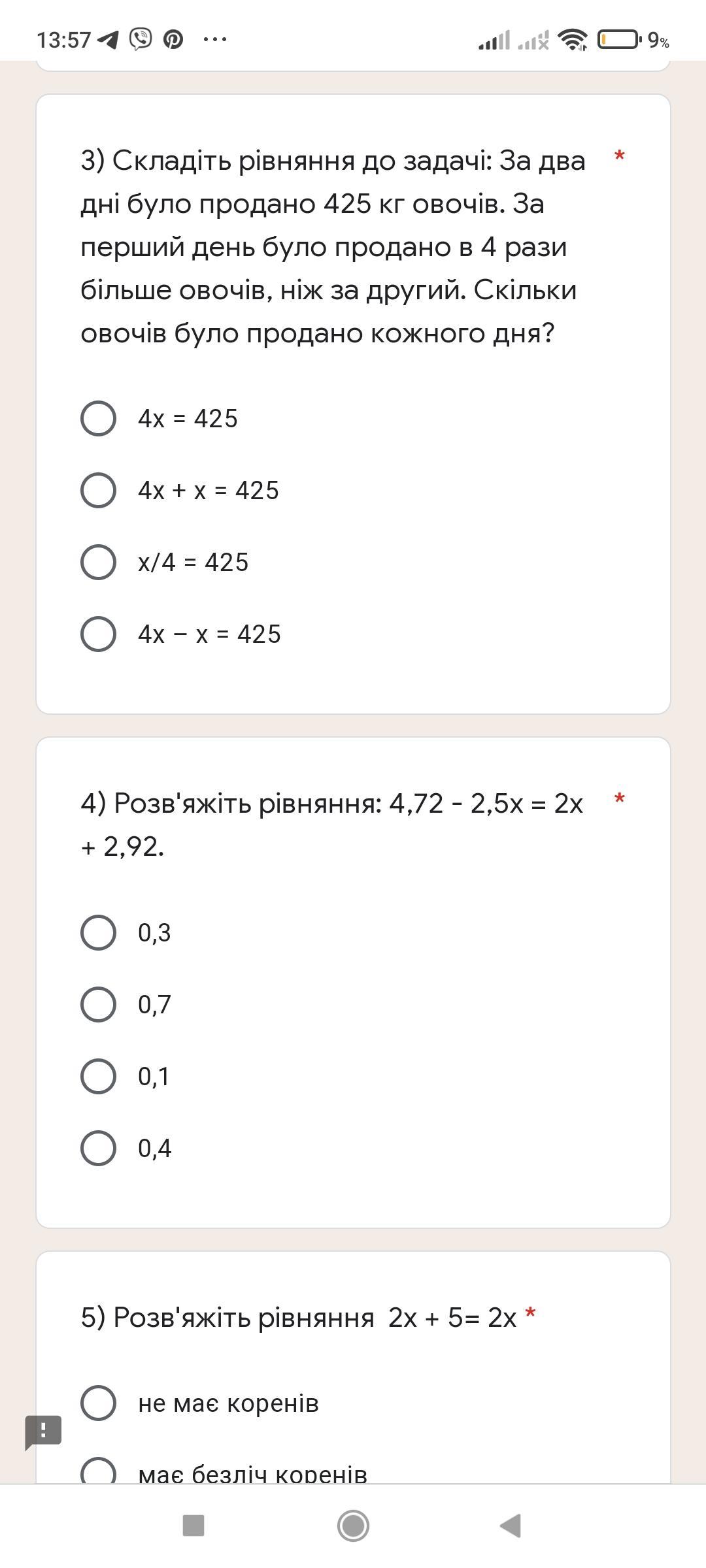Screen dimensions: 706x1568
Task: Choose "не має коренів" option
Action: [x=99, y=1403]
